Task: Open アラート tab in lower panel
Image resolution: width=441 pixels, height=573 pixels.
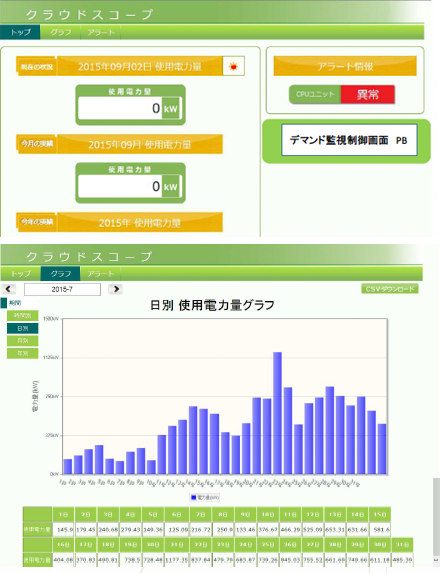Action: [x=100, y=273]
